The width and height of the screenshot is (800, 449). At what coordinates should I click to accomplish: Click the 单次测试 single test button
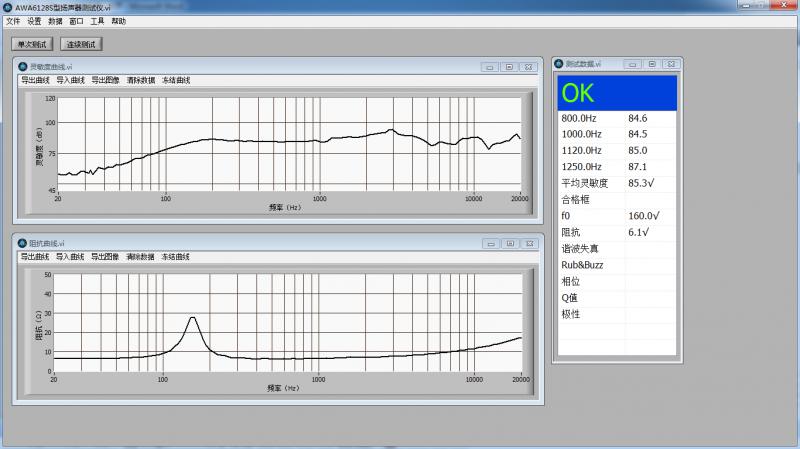[31, 44]
